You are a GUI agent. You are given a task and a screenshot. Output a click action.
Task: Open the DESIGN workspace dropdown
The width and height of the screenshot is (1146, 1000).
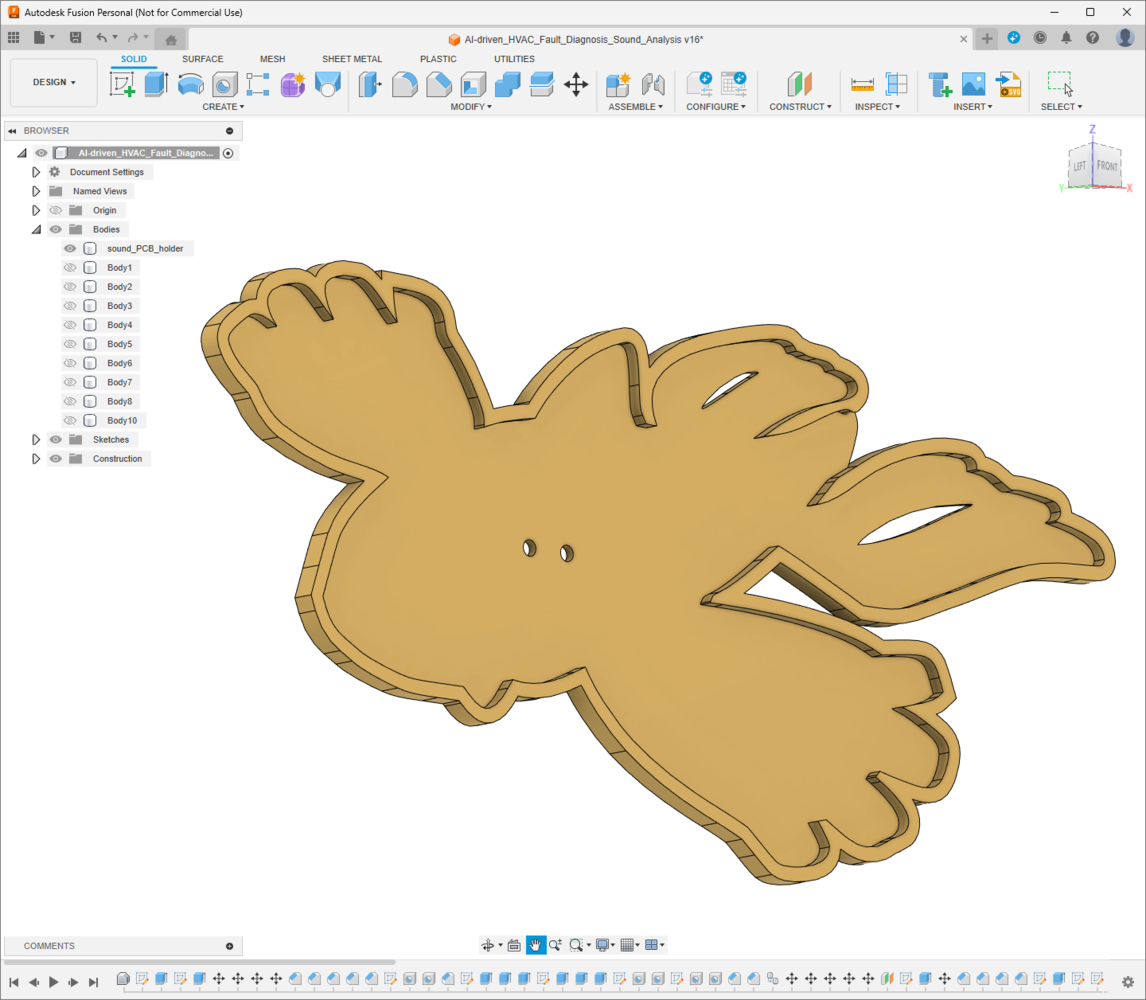pyautogui.click(x=54, y=83)
